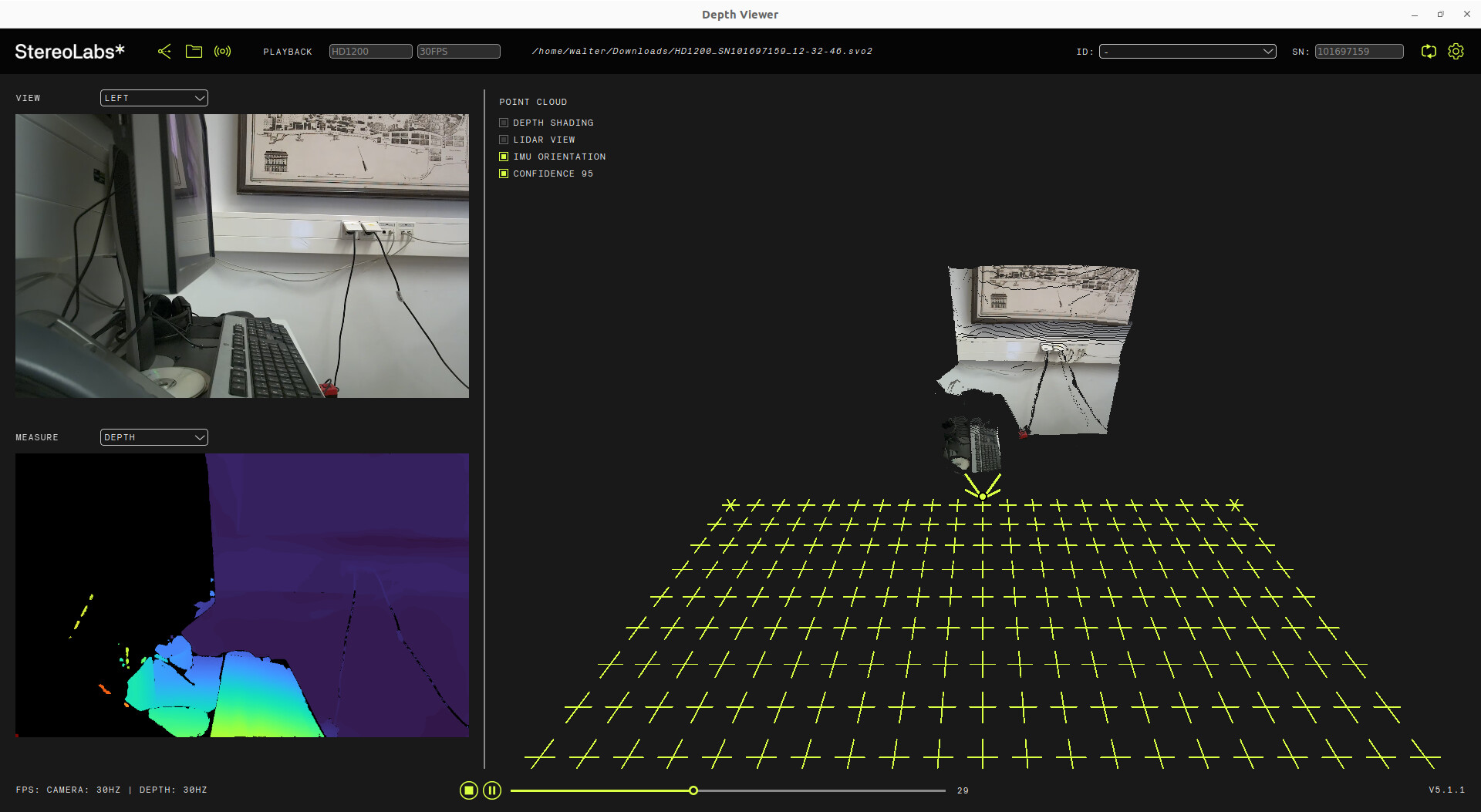
Task: Stop playback with the stop button
Action: click(x=468, y=790)
